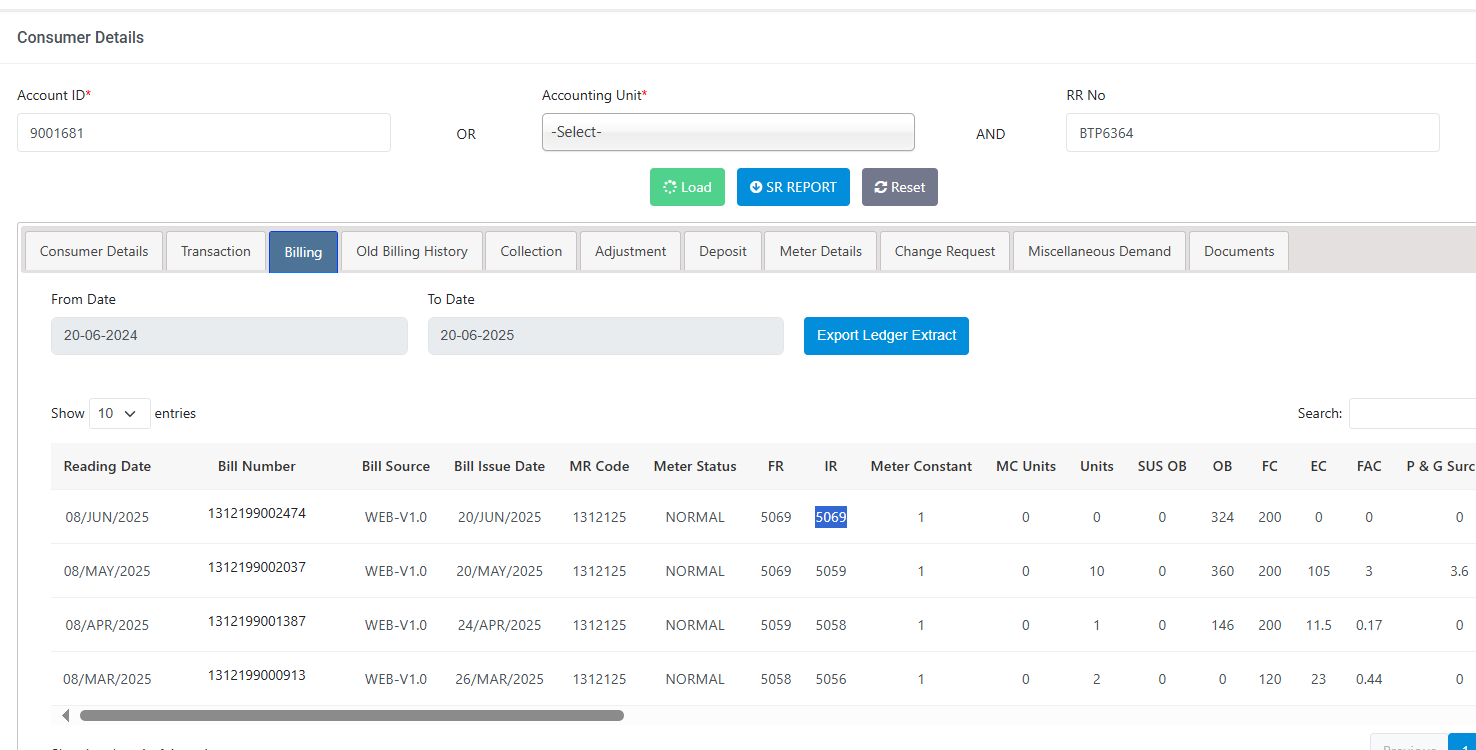This screenshot has height=750, width=1476.
Task: Click the EC value 11.5
Action: click(1319, 625)
